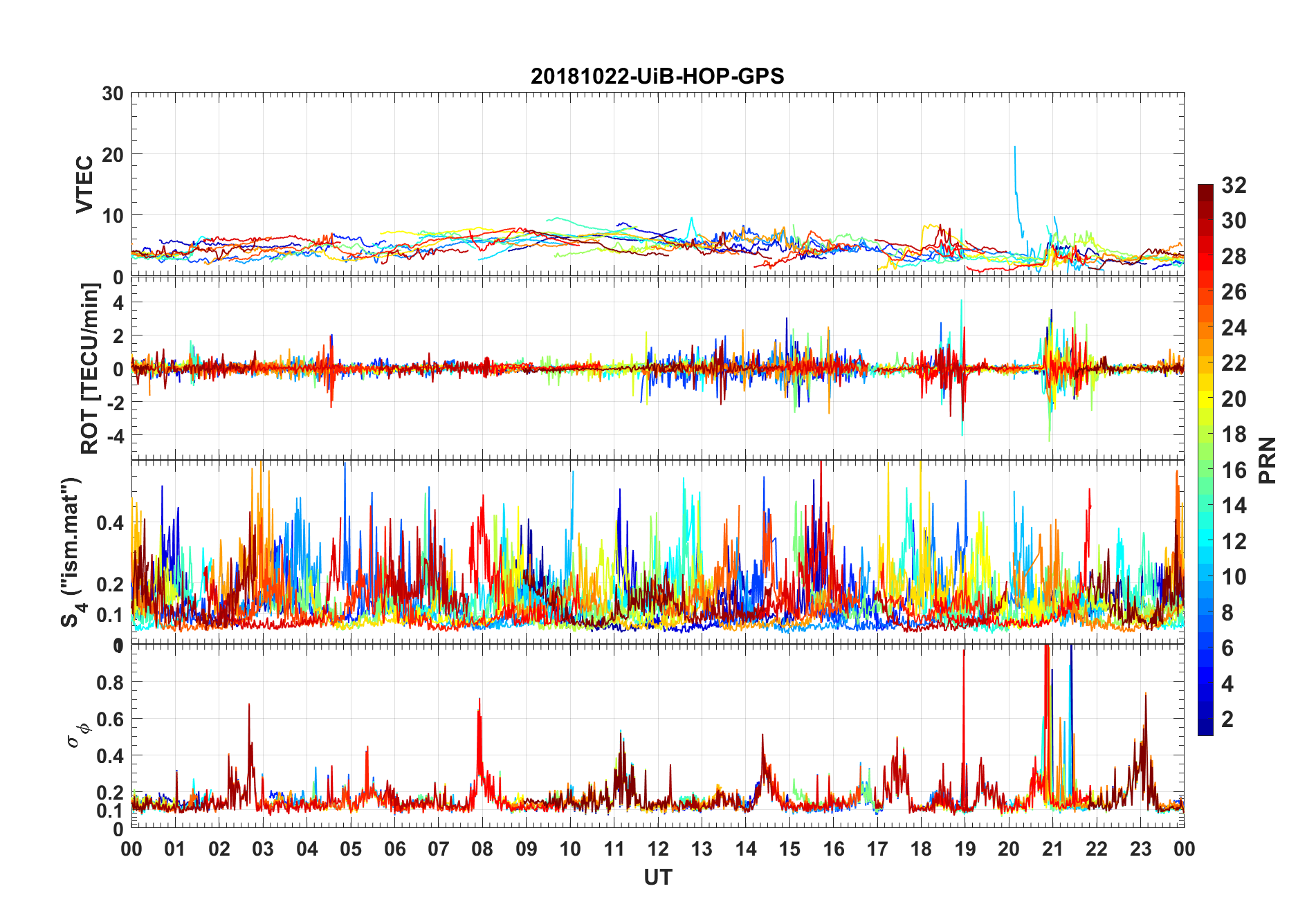Click the dark red top of the colorbar near 32
The height and width of the screenshot is (920, 1316).
pos(1205,188)
